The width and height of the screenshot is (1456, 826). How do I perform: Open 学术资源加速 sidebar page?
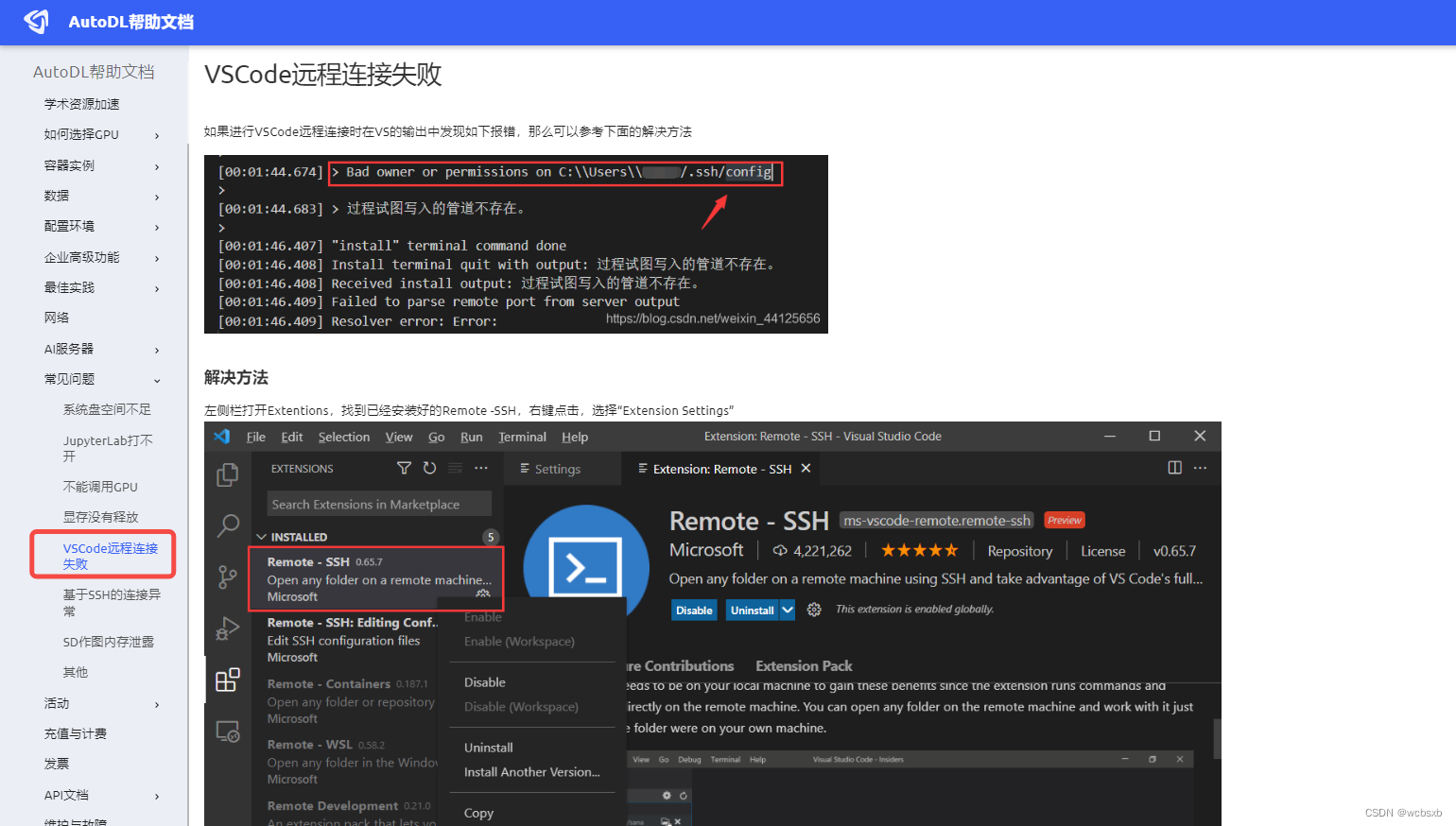(82, 104)
